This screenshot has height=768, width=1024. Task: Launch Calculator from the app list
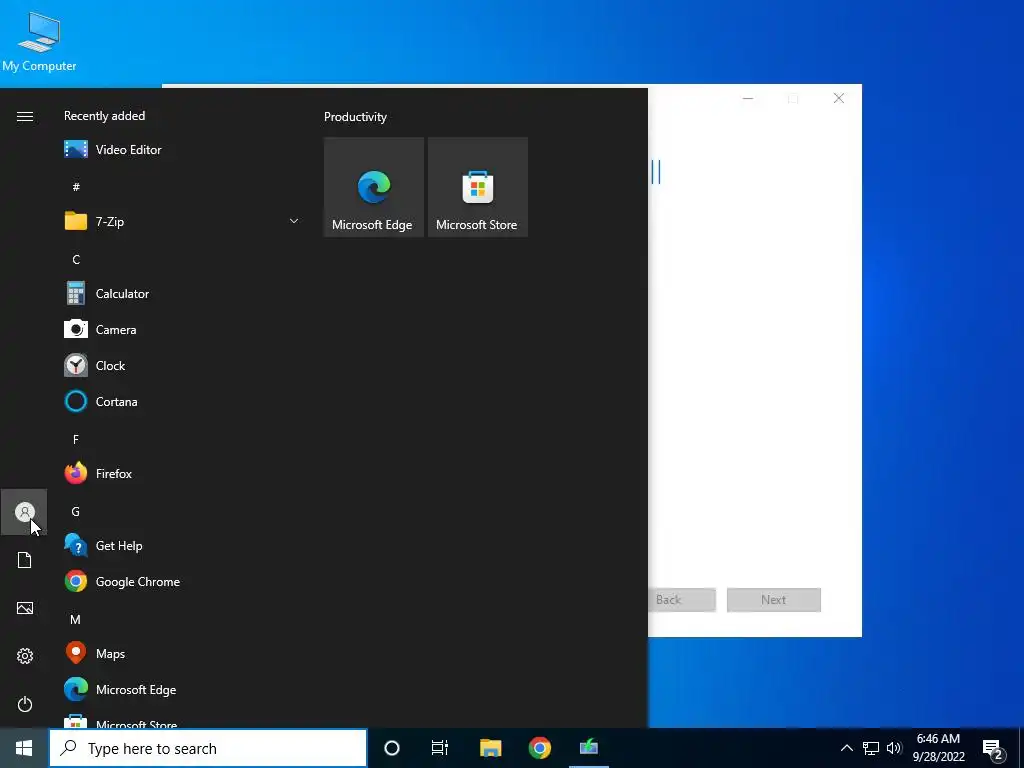(x=182, y=294)
